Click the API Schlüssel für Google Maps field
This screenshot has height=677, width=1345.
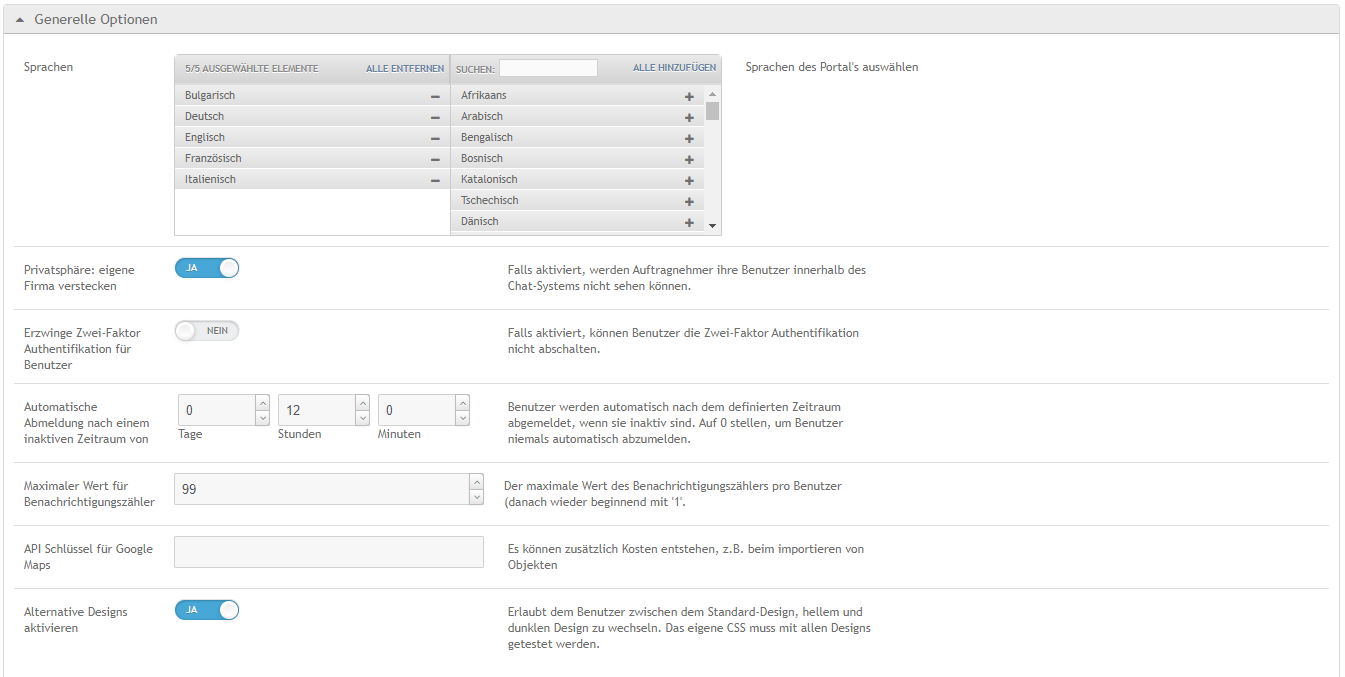(329, 552)
